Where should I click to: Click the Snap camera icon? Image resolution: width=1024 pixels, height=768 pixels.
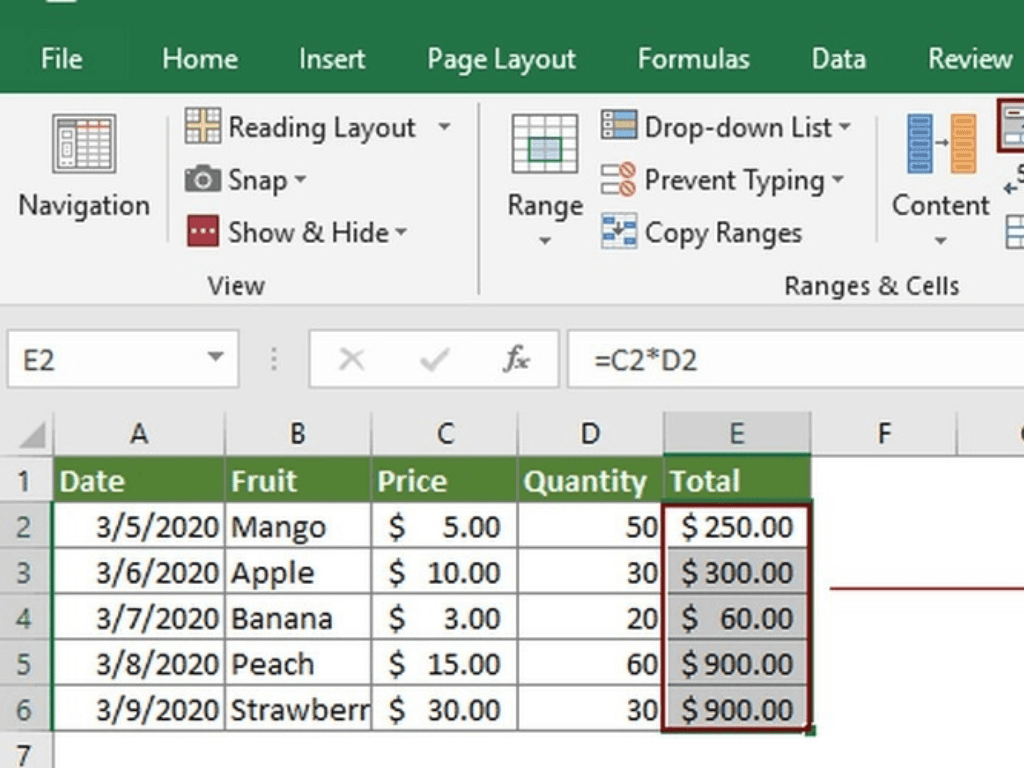coord(203,180)
